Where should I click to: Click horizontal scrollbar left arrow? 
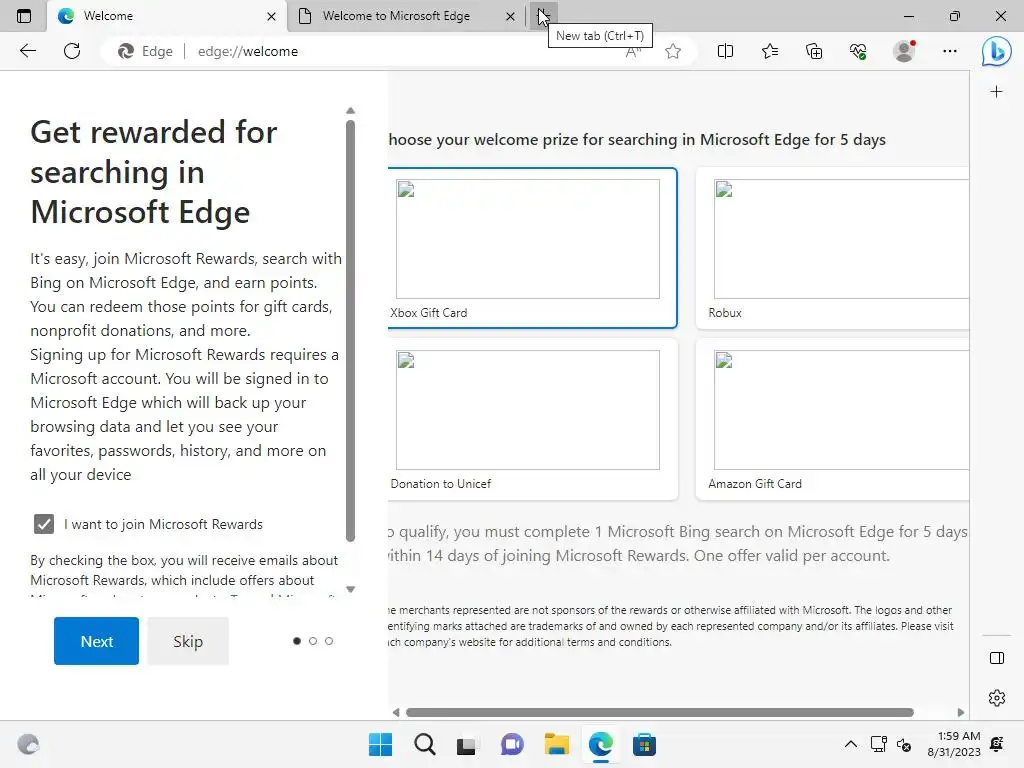(396, 712)
